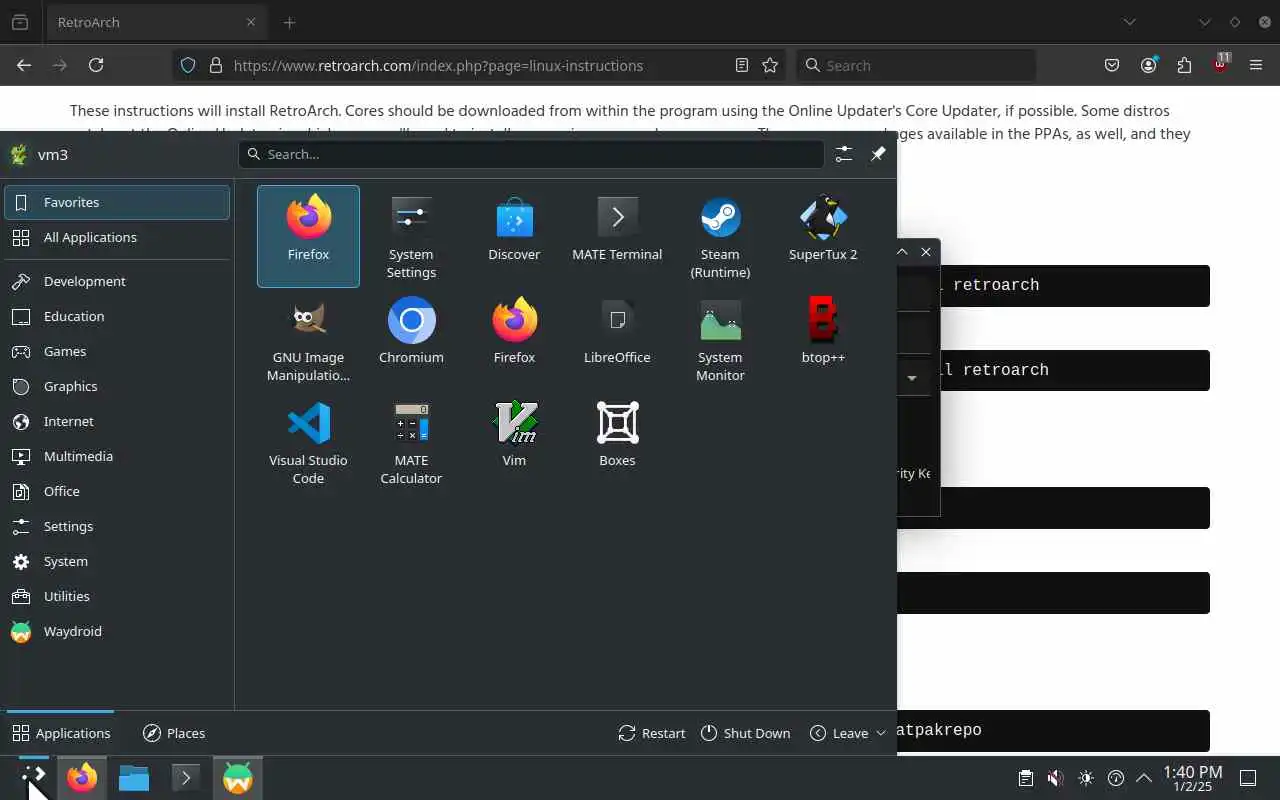Start Steam (Runtime)
Image resolution: width=1280 pixels, height=800 pixels.
[x=720, y=236]
